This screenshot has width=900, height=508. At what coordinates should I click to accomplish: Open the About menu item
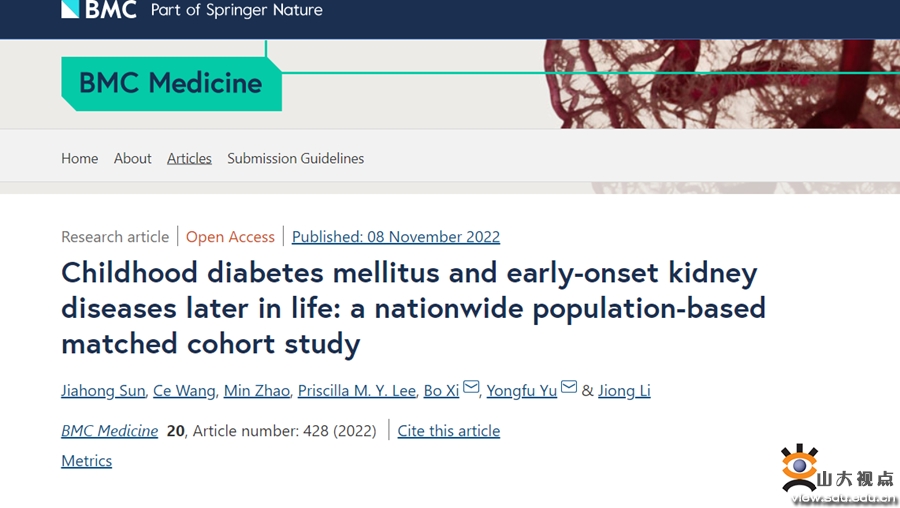(x=132, y=158)
